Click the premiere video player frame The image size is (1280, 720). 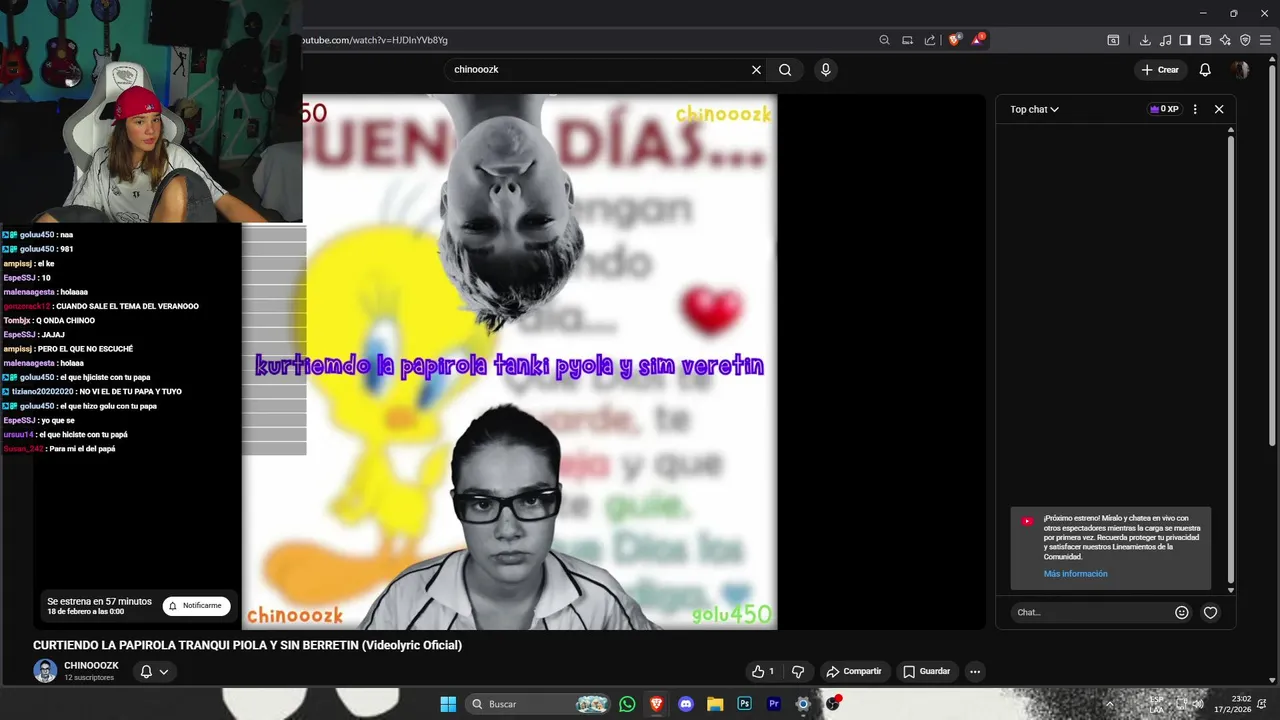[x=509, y=362]
